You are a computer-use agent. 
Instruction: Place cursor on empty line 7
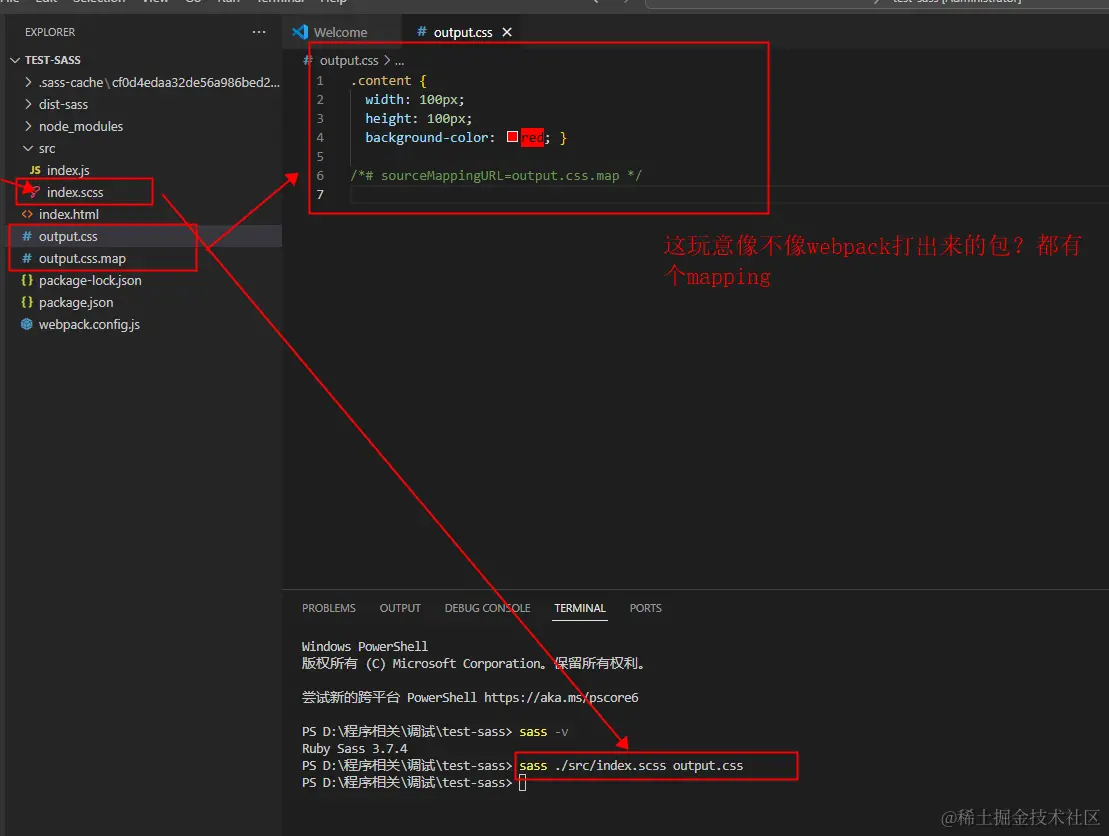728,195
